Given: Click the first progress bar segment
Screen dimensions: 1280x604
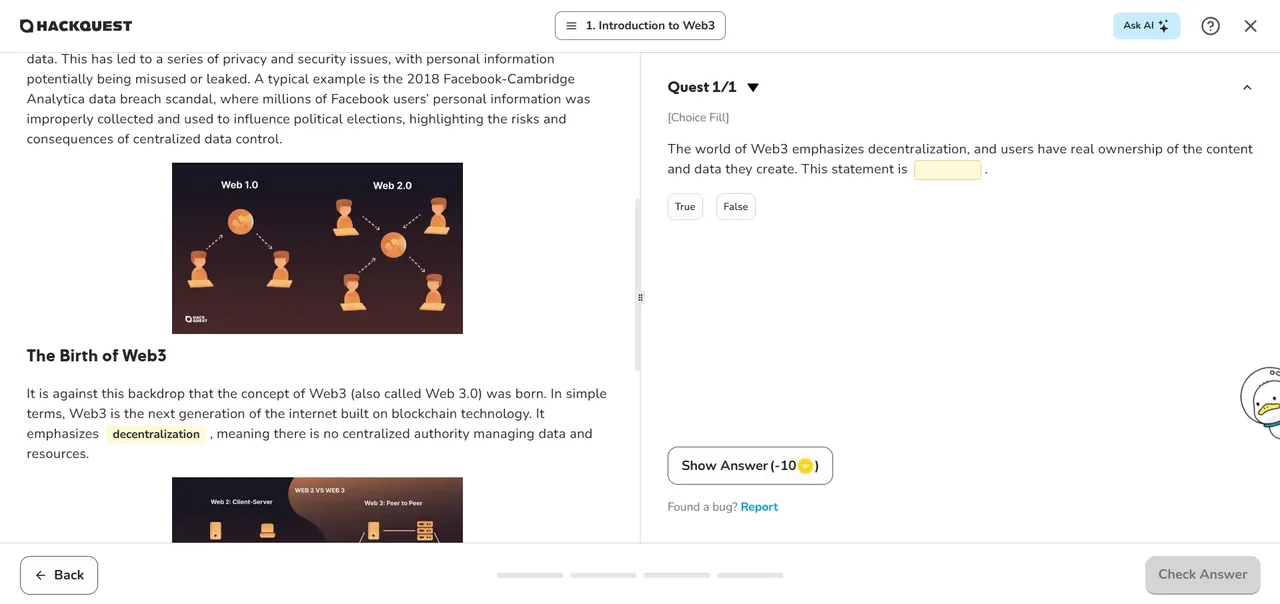Looking at the screenshot, I should tap(530, 575).
